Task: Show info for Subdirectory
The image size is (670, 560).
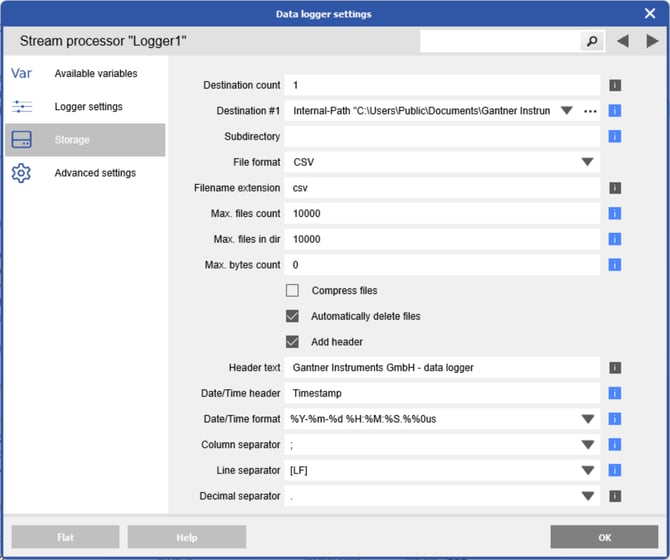Action: (x=615, y=137)
